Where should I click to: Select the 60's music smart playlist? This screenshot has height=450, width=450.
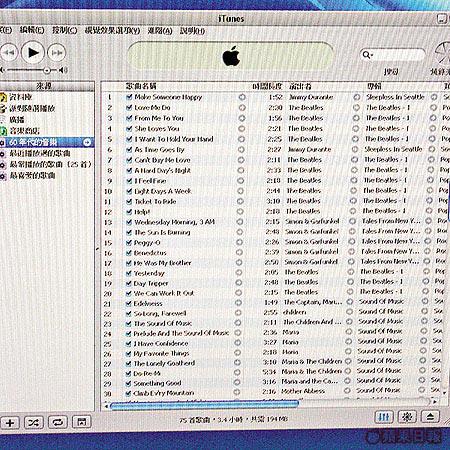[x=33, y=142]
